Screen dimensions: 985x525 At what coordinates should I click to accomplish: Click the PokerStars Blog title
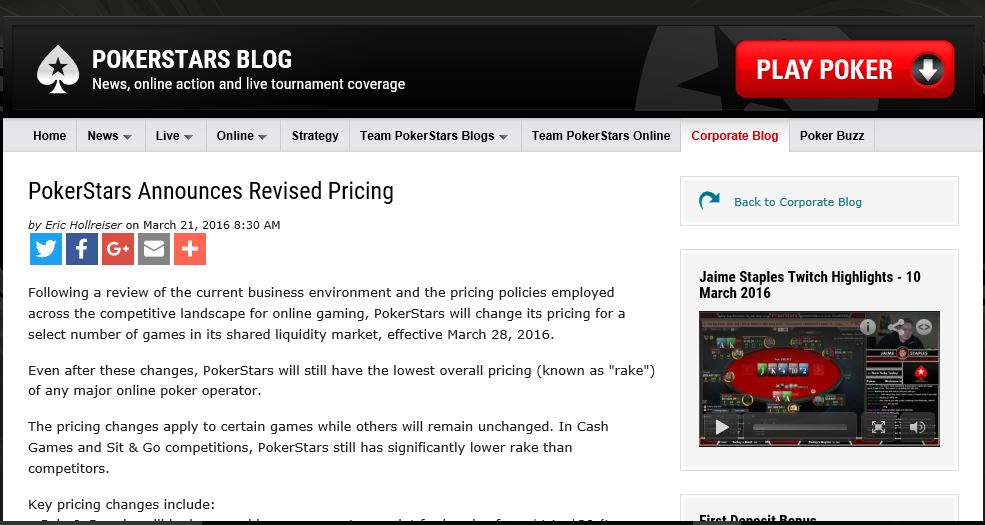point(192,60)
